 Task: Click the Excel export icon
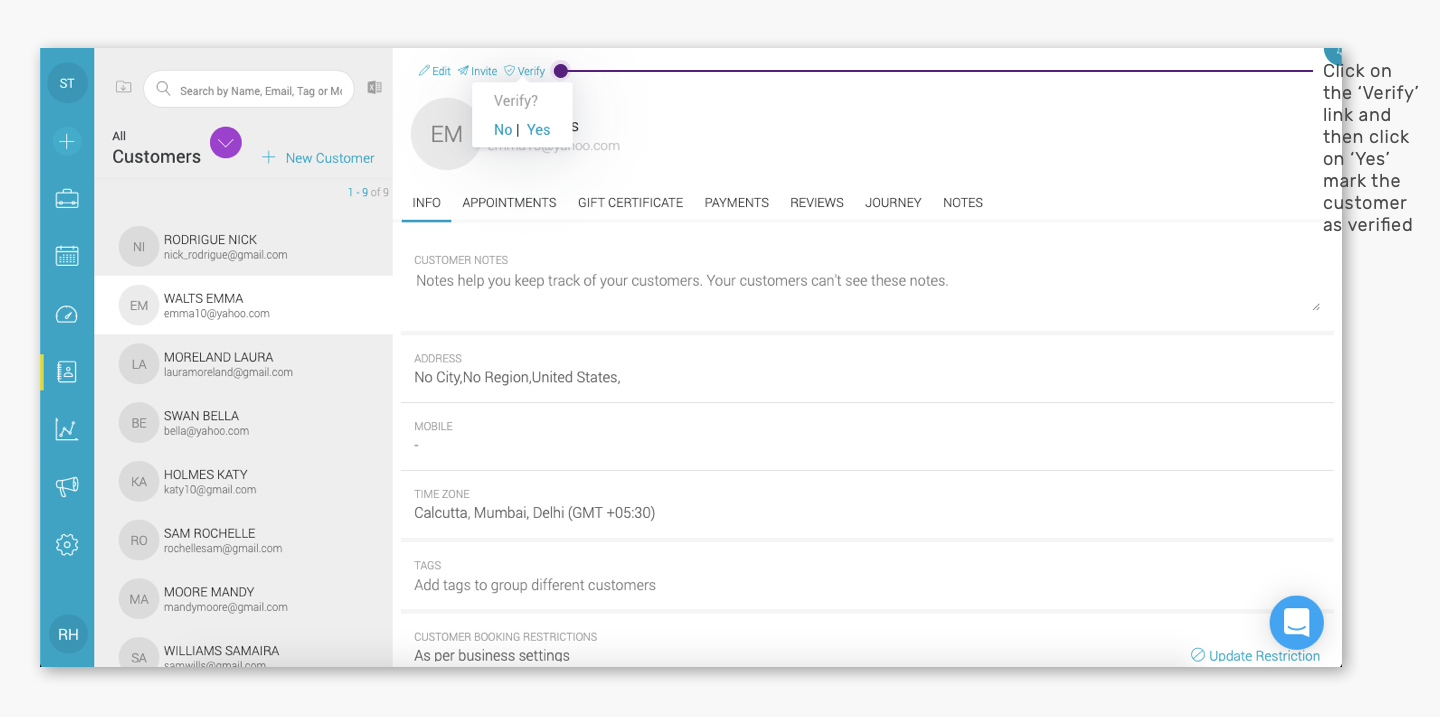pyautogui.click(x=374, y=88)
